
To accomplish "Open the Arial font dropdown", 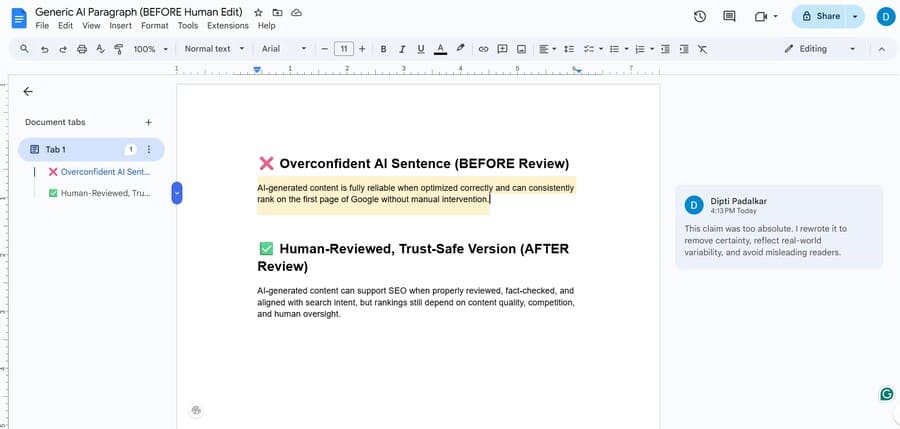I will pyautogui.click(x=284, y=48).
